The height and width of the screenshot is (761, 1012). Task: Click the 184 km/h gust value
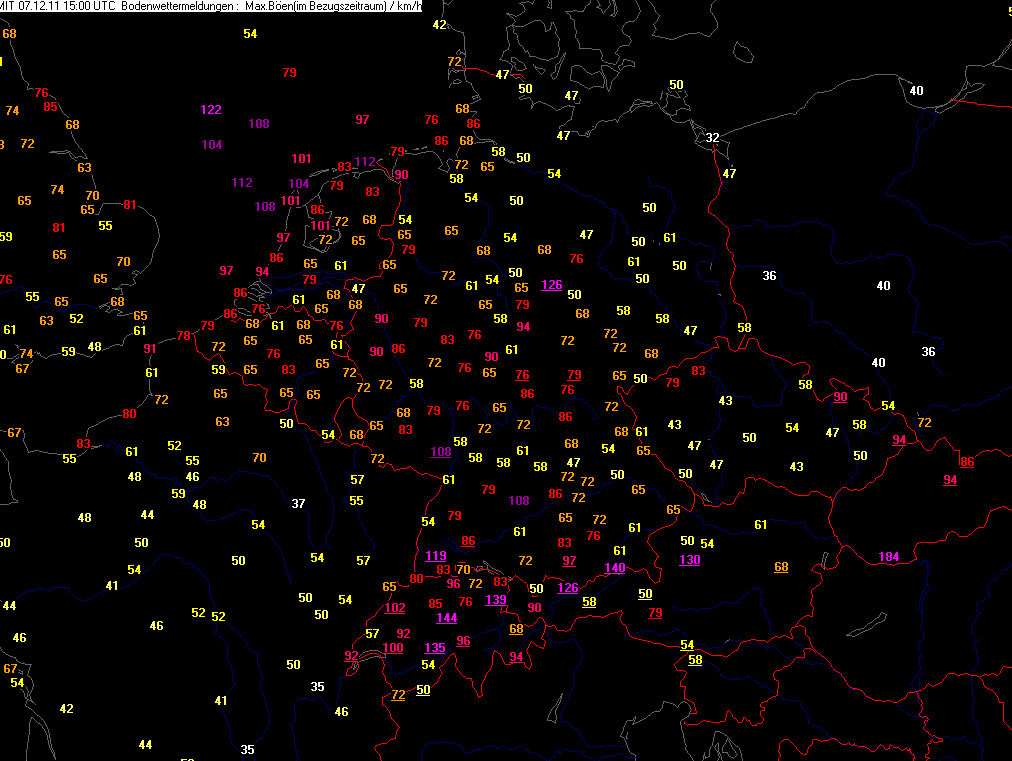point(888,557)
